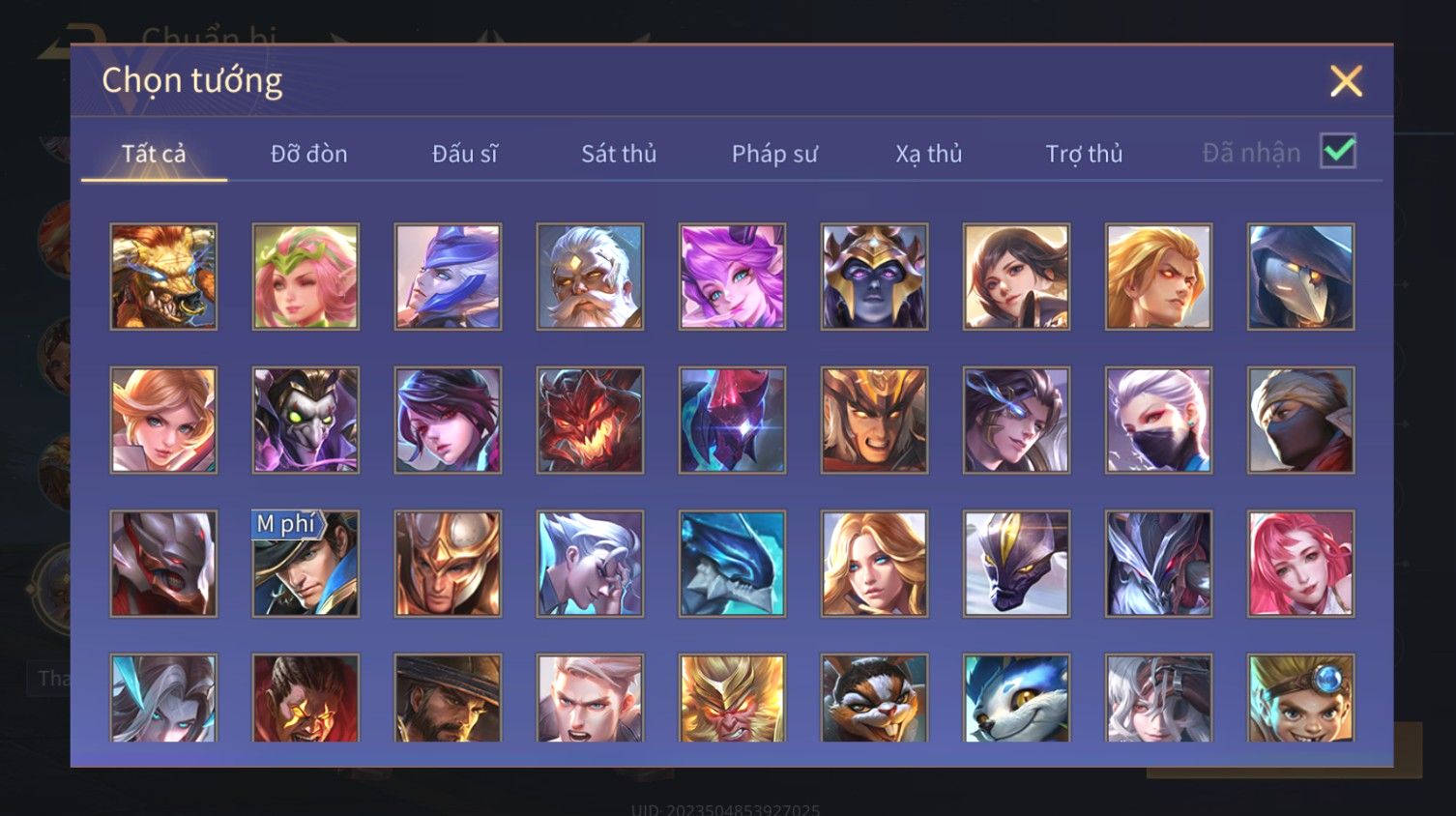Choose the pink-haired hero with green leaf crown
The width and height of the screenshot is (1456, 816).
(306, 277)
